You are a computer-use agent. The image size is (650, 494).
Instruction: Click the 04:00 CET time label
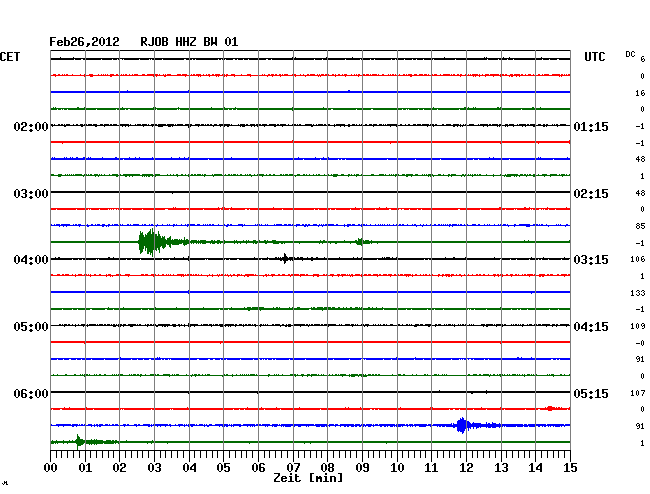click(31, 260)
